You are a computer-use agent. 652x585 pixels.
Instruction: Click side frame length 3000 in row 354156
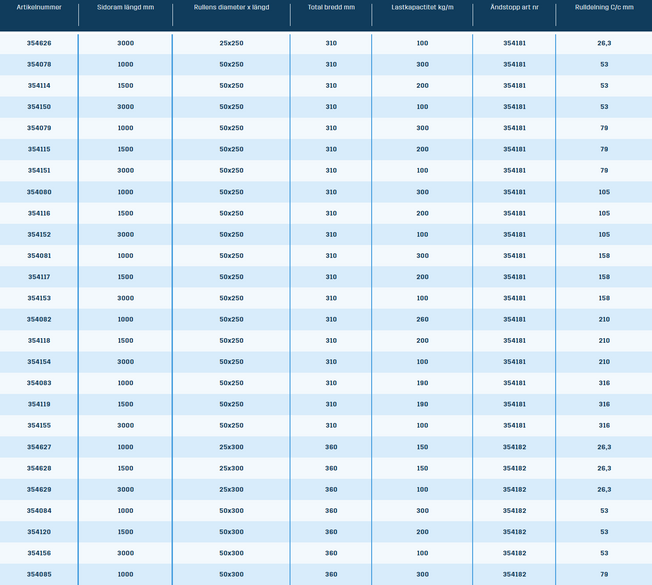point(126,553)
